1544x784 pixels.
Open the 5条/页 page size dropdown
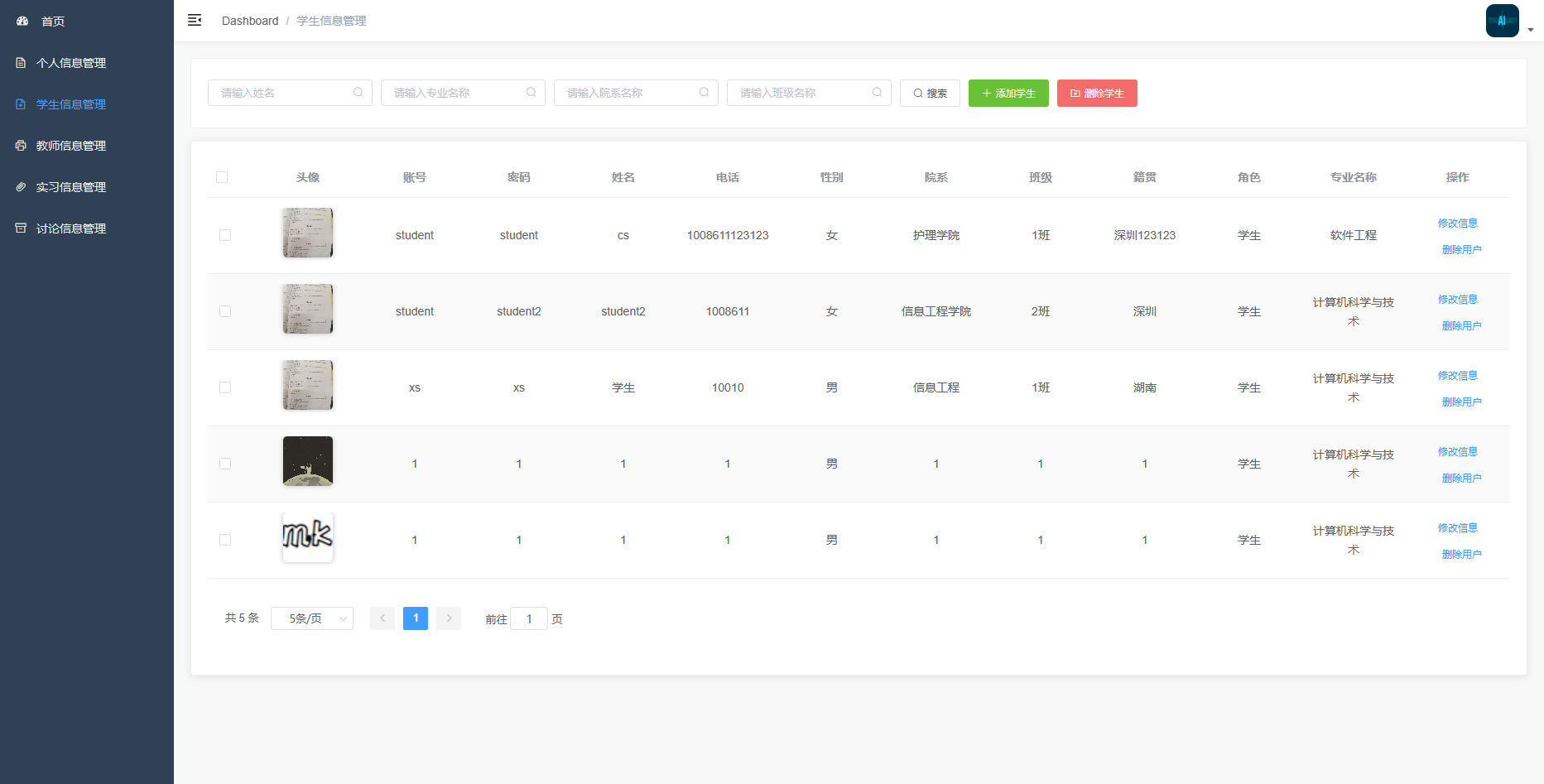(x=312, y=618)
